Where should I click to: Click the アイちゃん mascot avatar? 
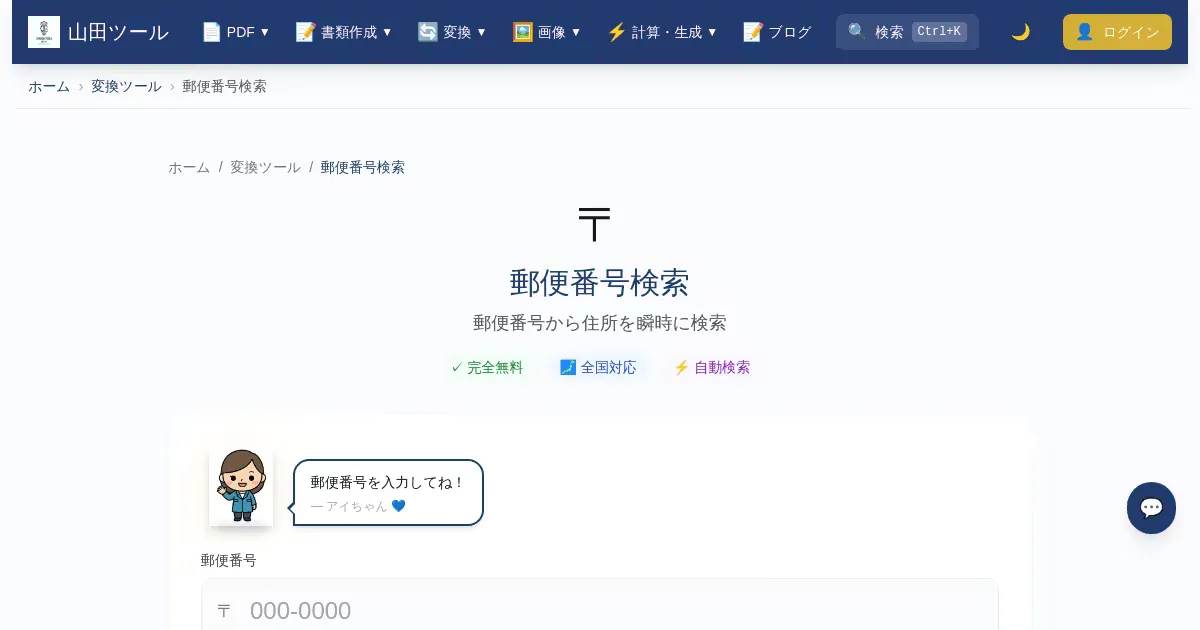pyautogui.click(x=241, y=486)
